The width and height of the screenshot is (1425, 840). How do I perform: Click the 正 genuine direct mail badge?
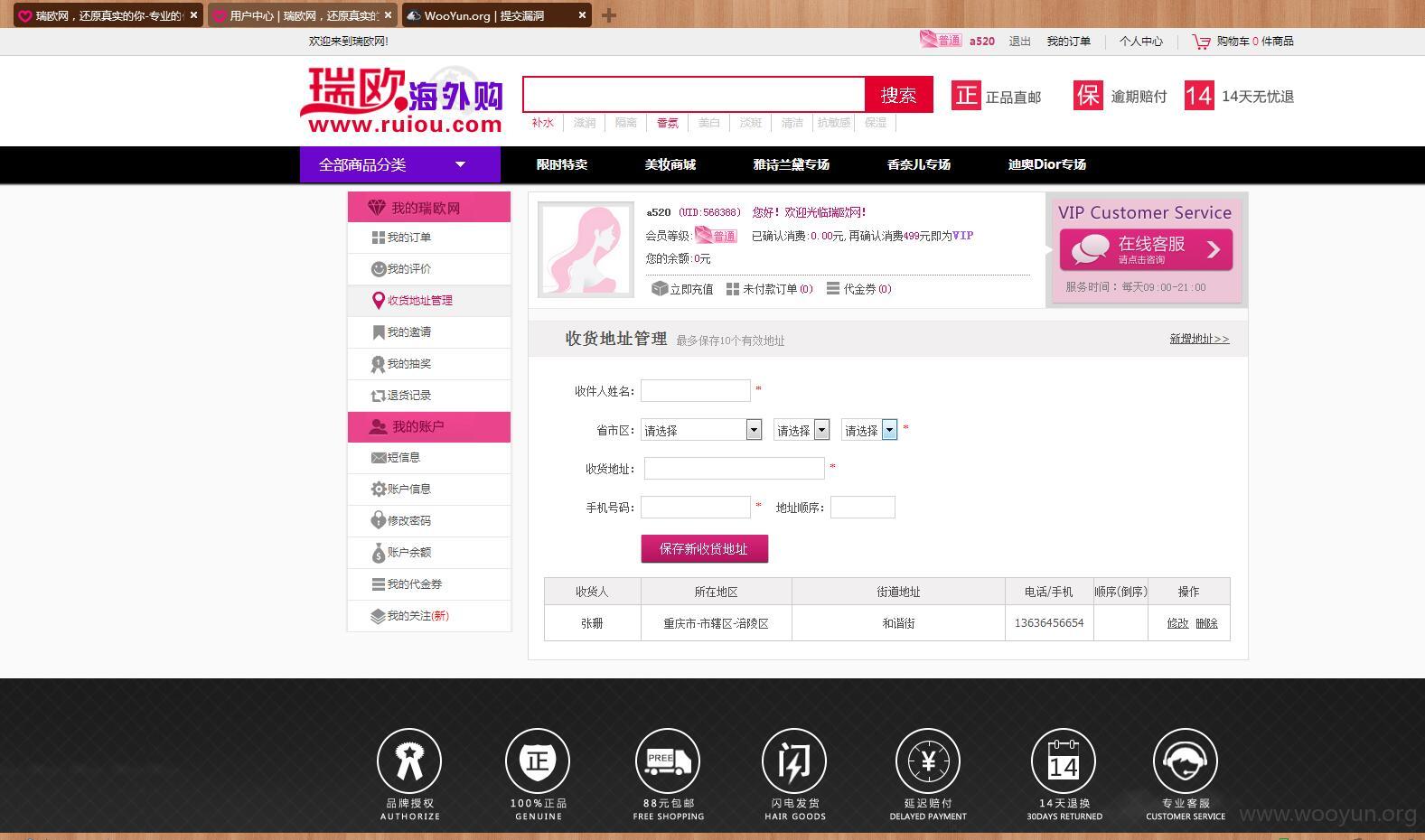(x=966, y=96)
